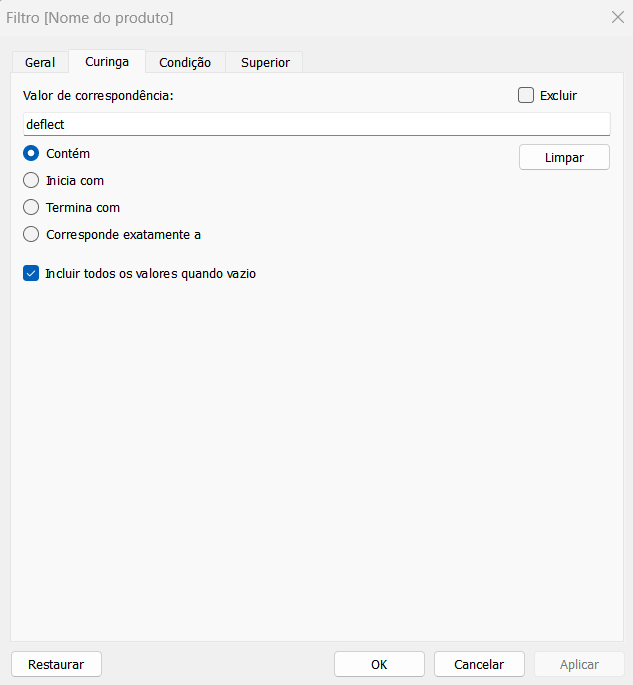The height and width of the screenshot is (685, 633).
Task: Click the Termina com label text
Action: (x=83, y=208)
